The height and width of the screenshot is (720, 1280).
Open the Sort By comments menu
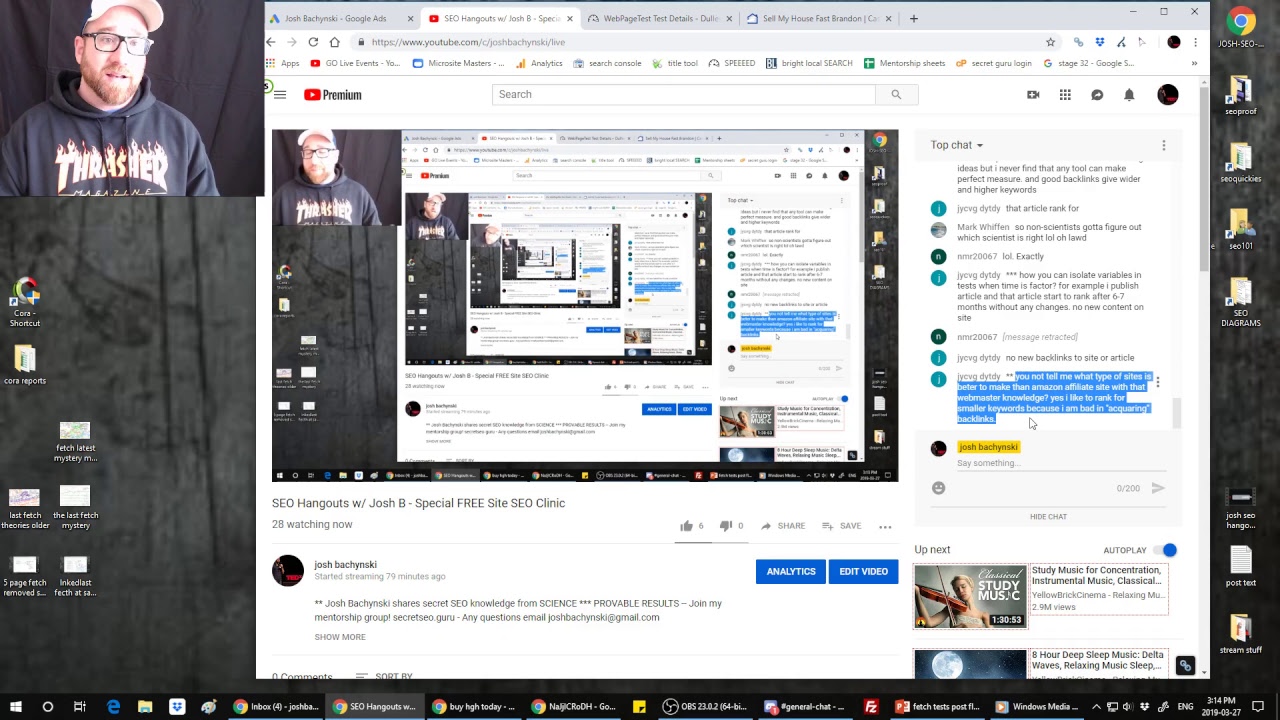(384, 677)
